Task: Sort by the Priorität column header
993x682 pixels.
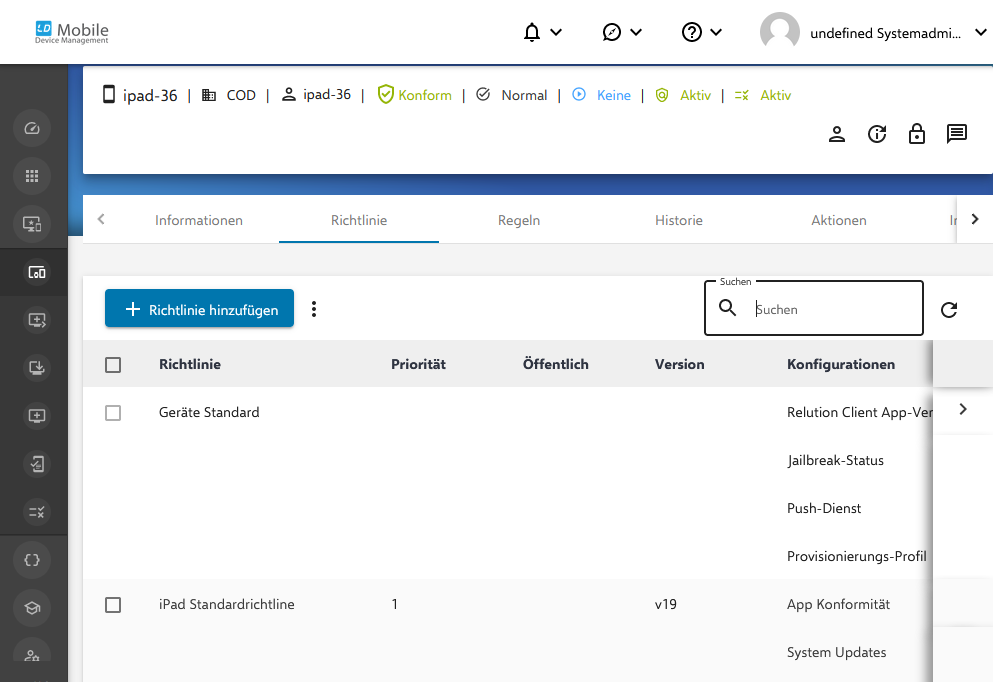Action: point(418,364)
